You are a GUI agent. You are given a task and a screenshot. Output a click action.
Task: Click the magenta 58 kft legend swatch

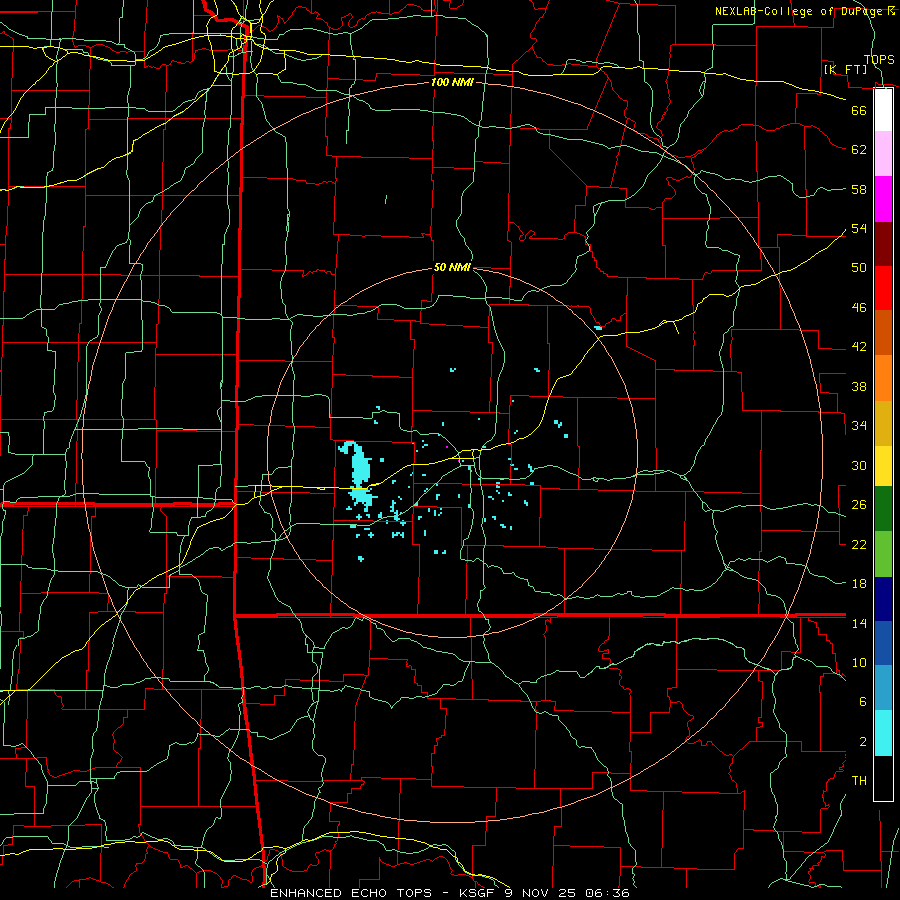883,199
